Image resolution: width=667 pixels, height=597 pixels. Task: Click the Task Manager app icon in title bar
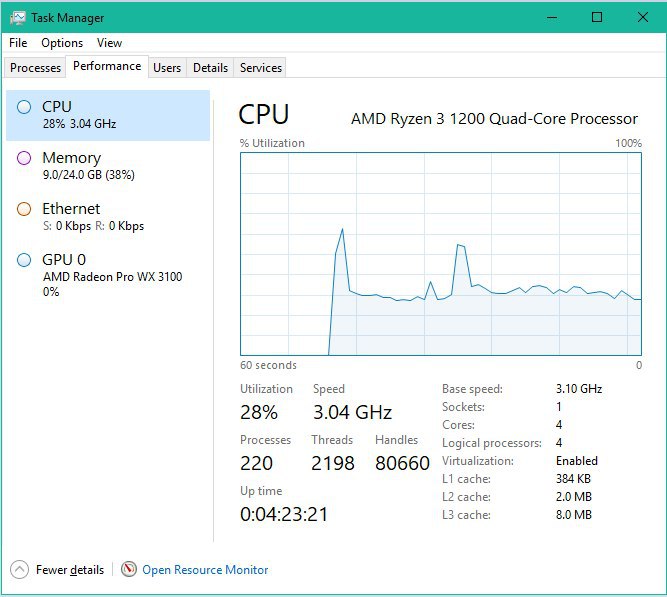point(18,17)
